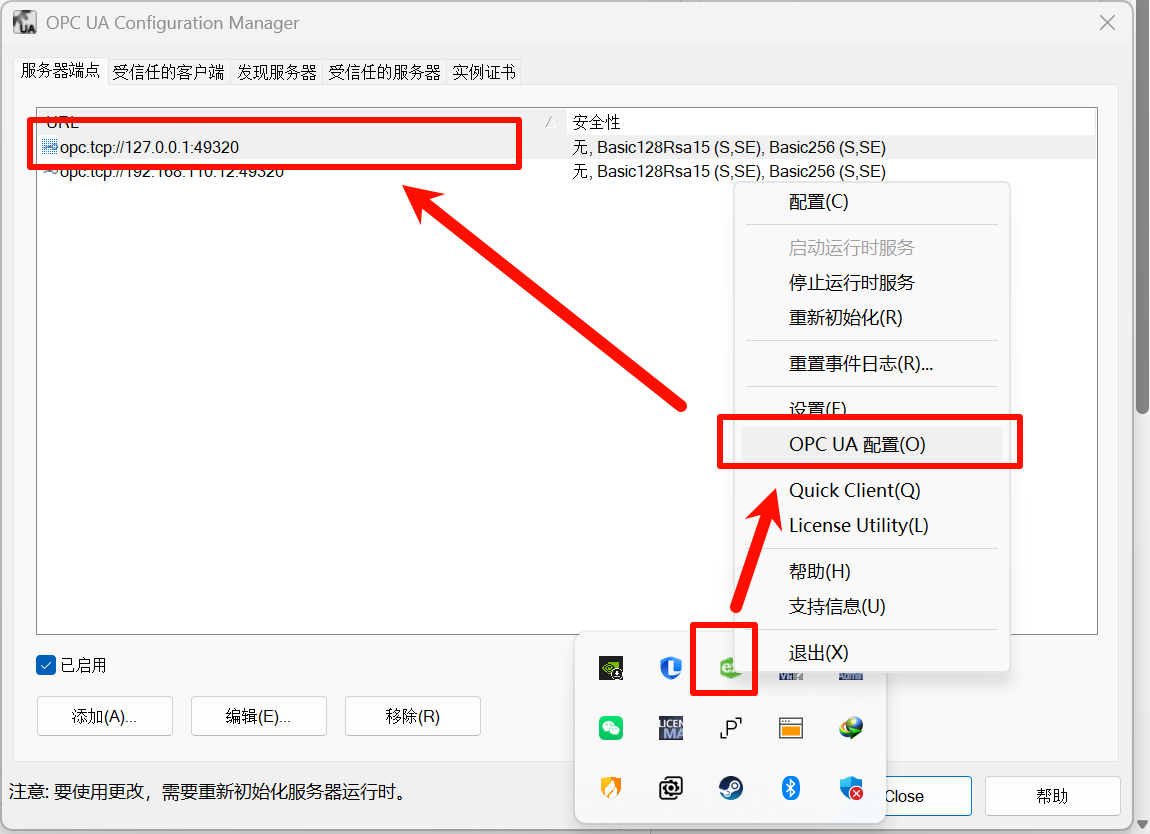Switch to the 受信任的客户端 tab
The image size is (1150, 834).
point(168,72)
